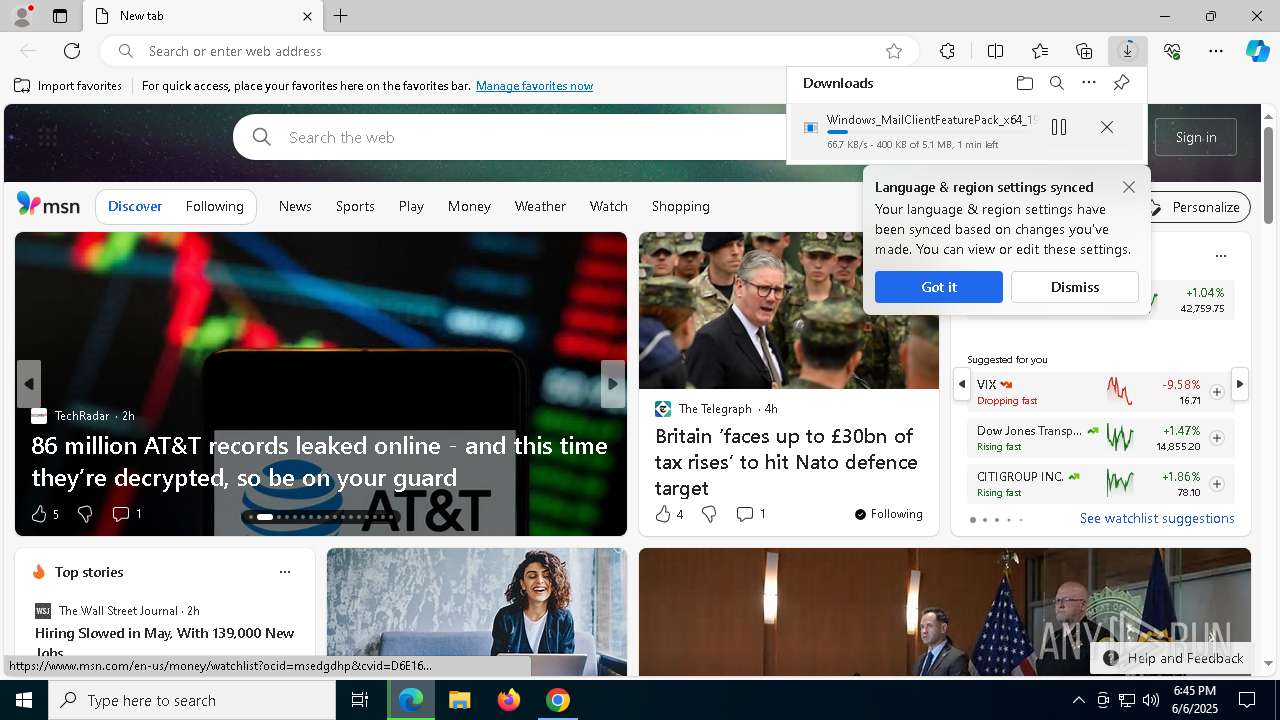The width and height of the screenshot is (1280, 720).
Task: Click See watchlist suggestions link
Action: (x=1157, y=518)
